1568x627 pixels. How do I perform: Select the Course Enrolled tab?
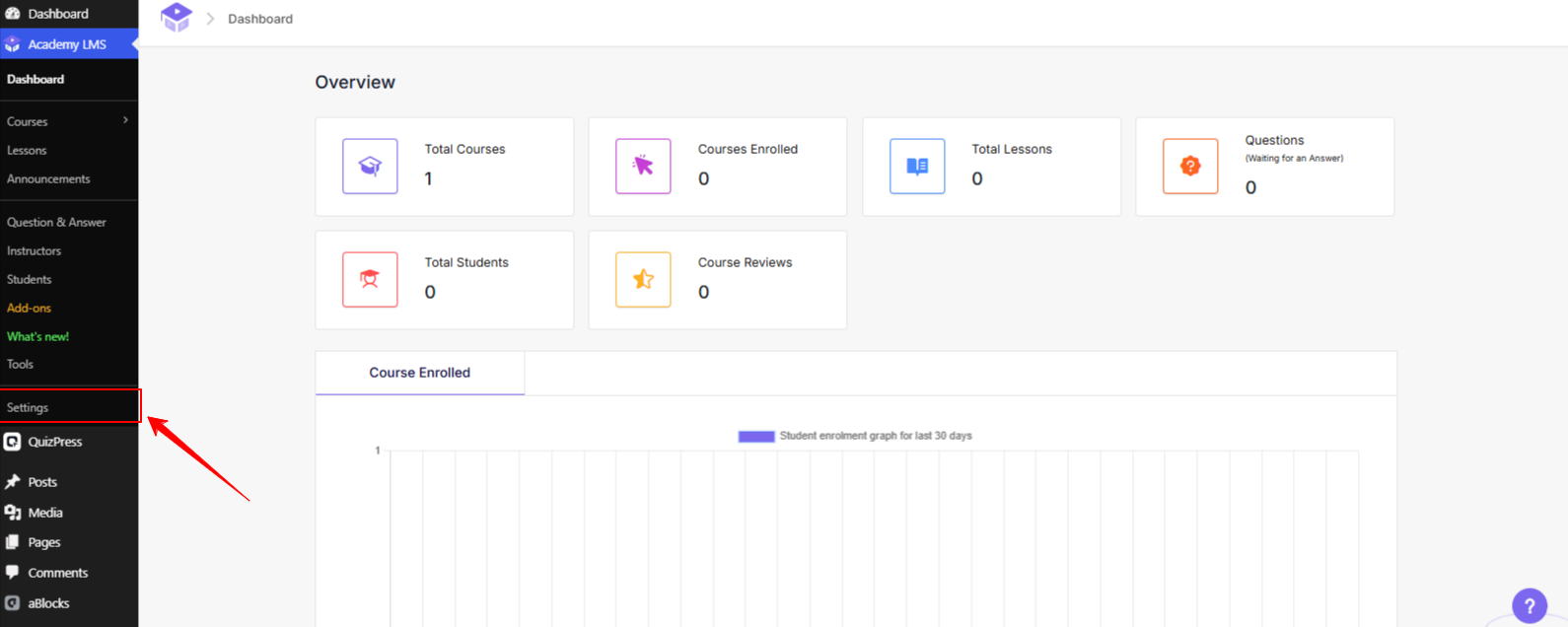pos(420,373)
